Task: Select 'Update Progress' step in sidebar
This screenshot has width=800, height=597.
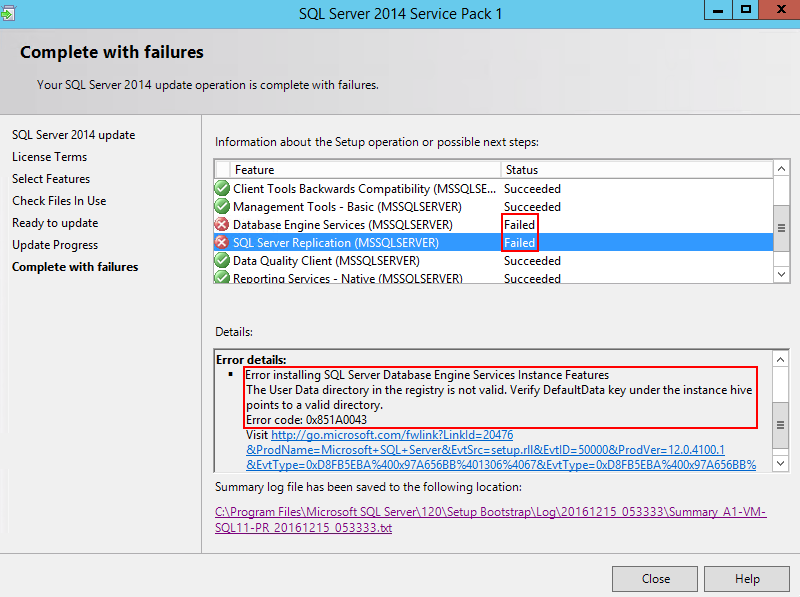Action: pyautogui.click(x=55, y=245)
